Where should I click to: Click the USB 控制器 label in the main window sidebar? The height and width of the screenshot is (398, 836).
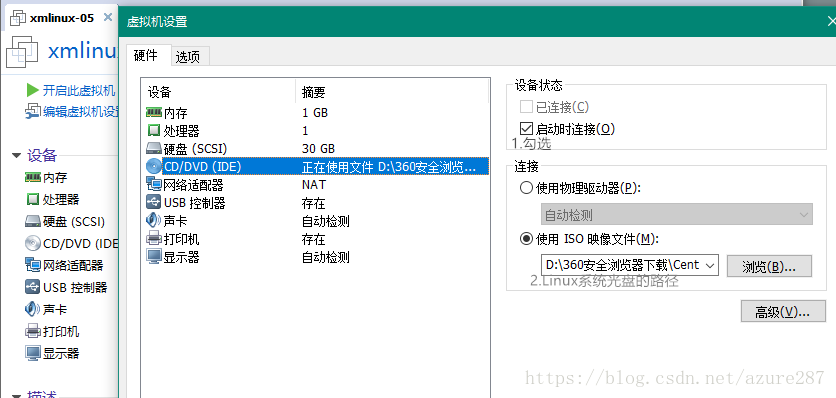(x=75, y=288)
